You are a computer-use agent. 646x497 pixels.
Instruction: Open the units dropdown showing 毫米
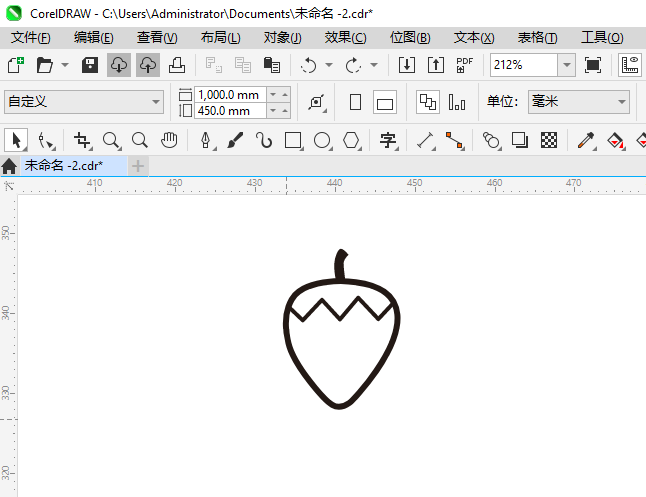(x=579, y=102)
